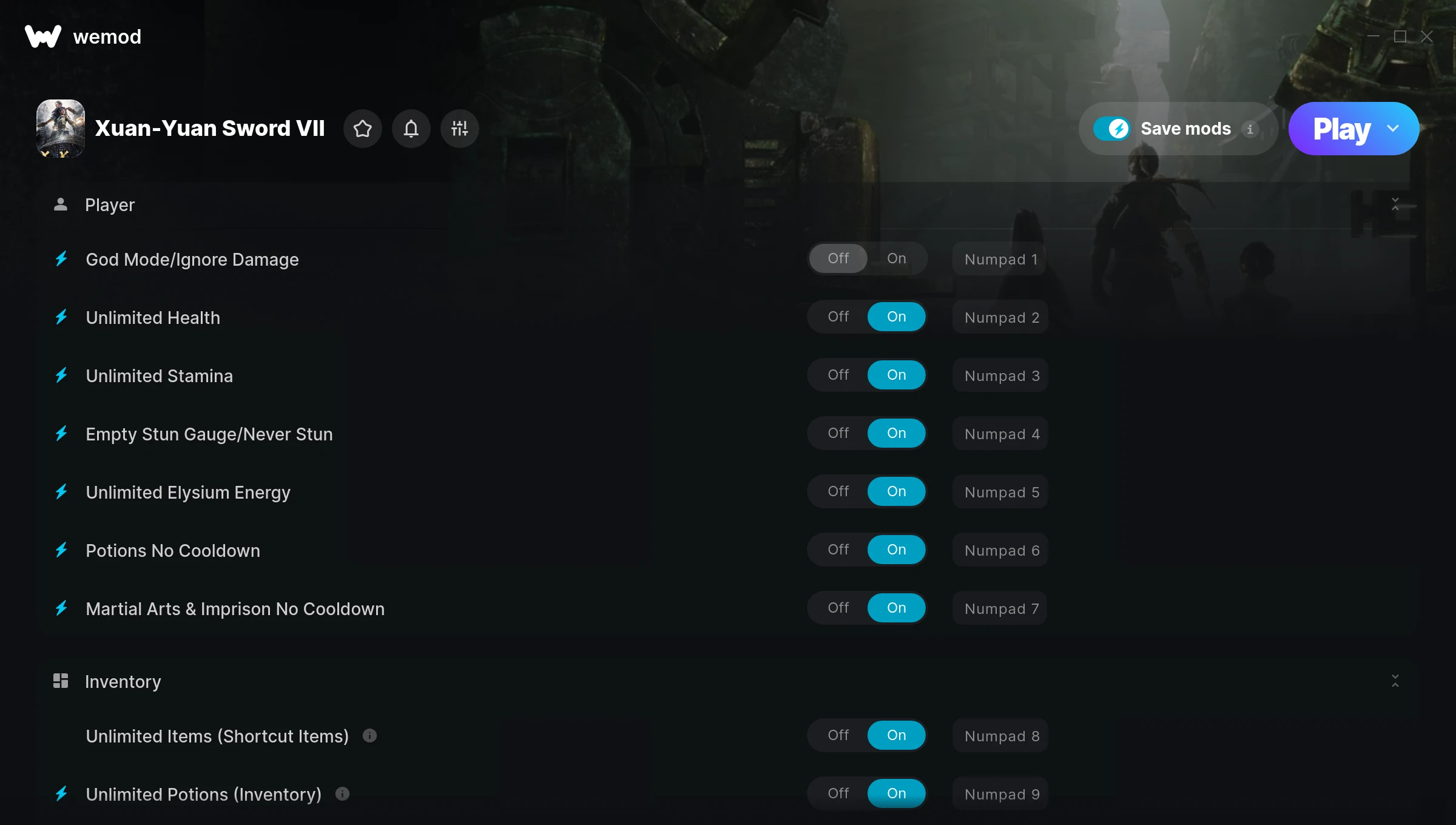Click info icon beside Unlimited Potions (Inventory)
This screenshot has height=825, width=1456.
coord(342,794)
